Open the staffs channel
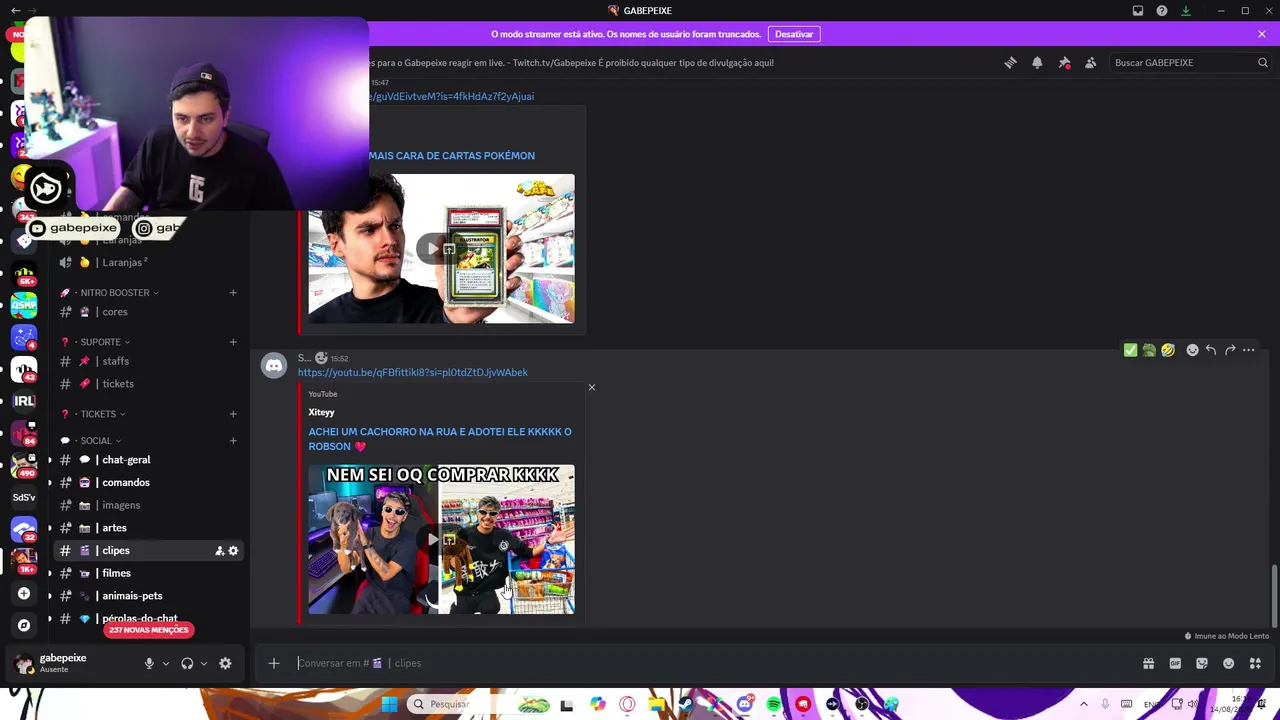The image size is (1280, 720). (x=148, y=361)
